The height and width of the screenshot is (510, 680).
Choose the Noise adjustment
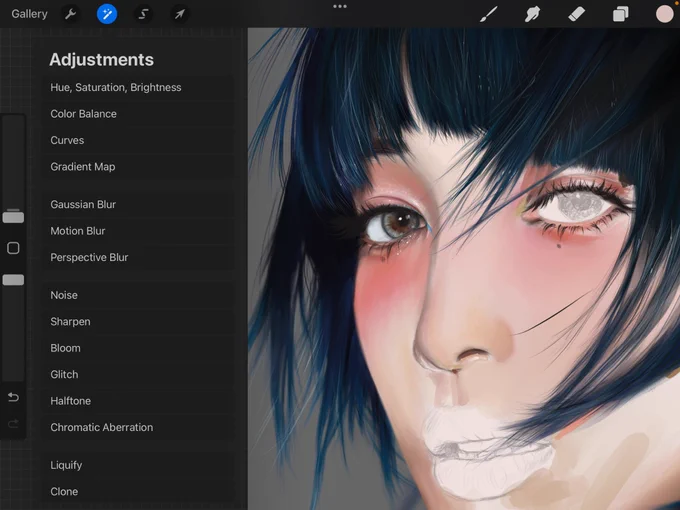[x=138, y=295]
